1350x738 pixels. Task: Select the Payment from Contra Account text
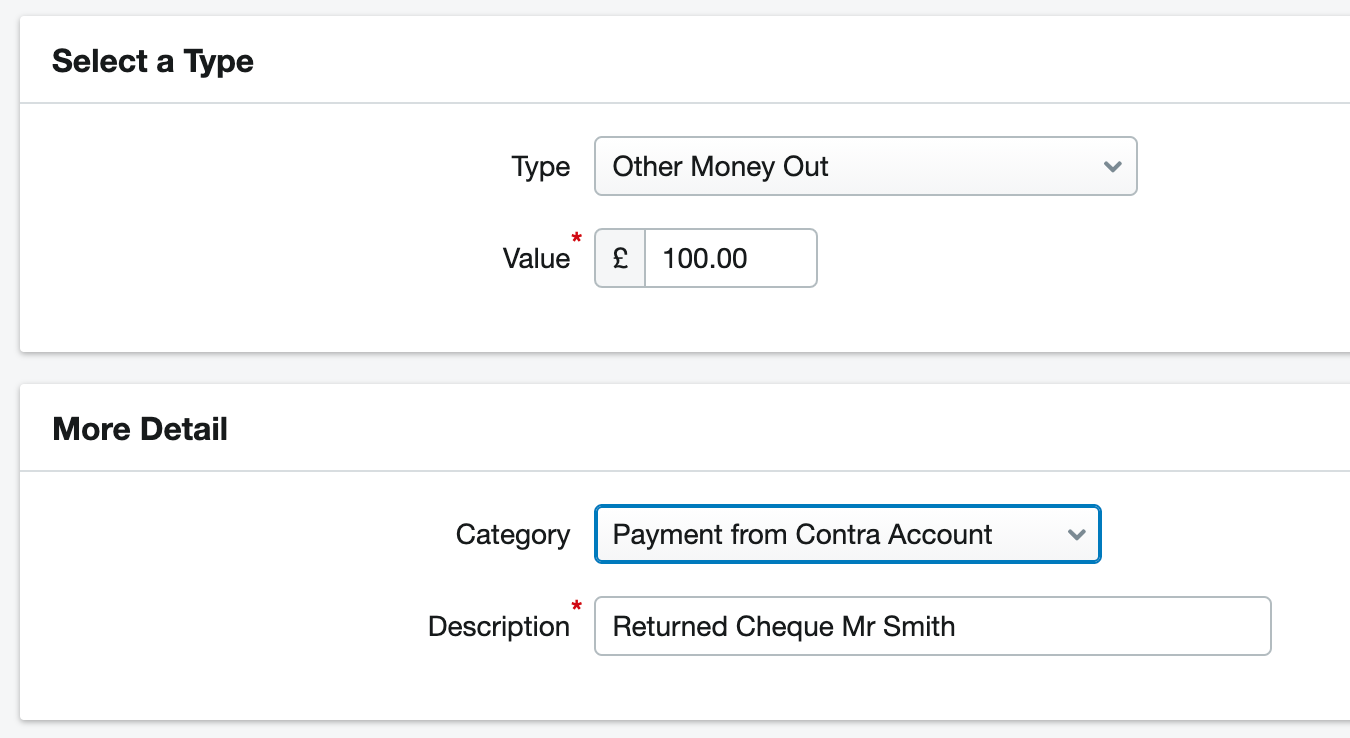point(802,534)
